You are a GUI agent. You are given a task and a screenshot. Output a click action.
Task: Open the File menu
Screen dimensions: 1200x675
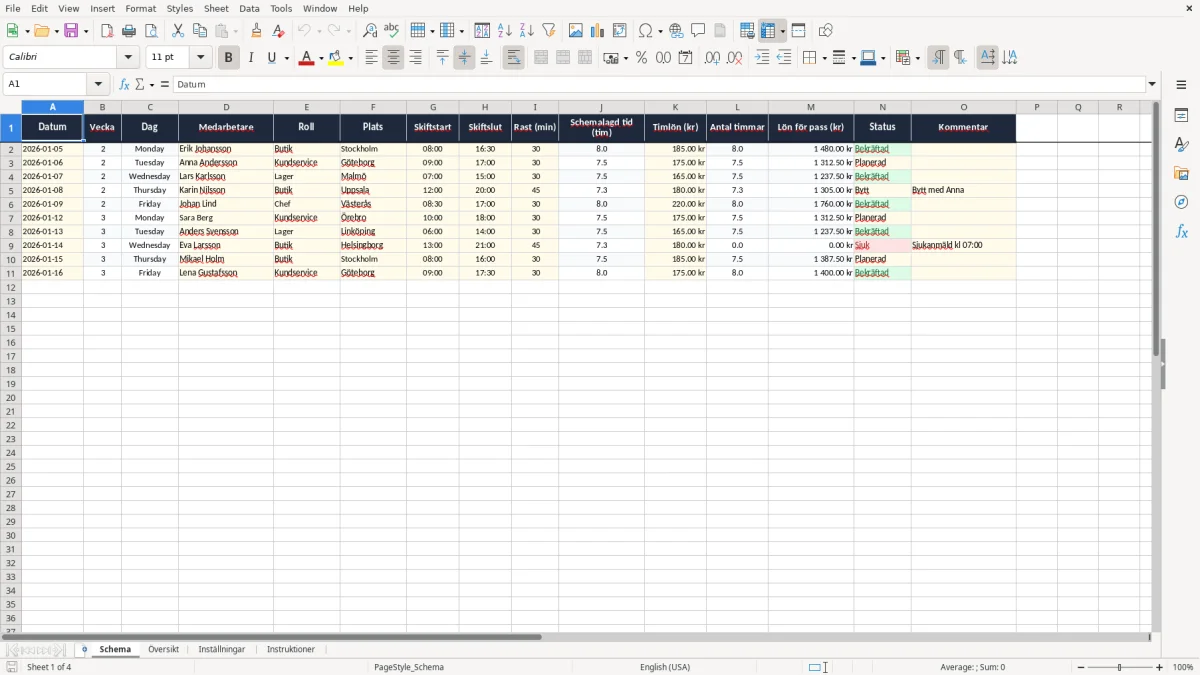click(12, 8)
